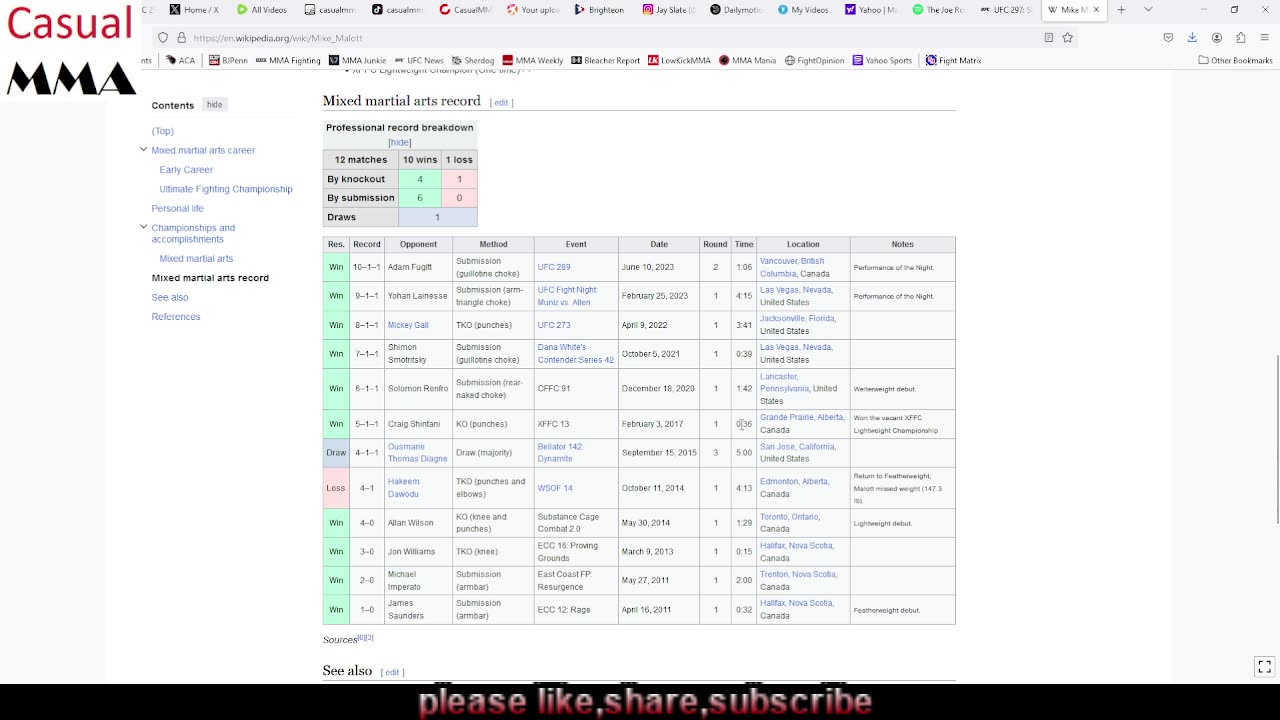Open Ousmane Thomas Diagne opponent link

(417, 453)
